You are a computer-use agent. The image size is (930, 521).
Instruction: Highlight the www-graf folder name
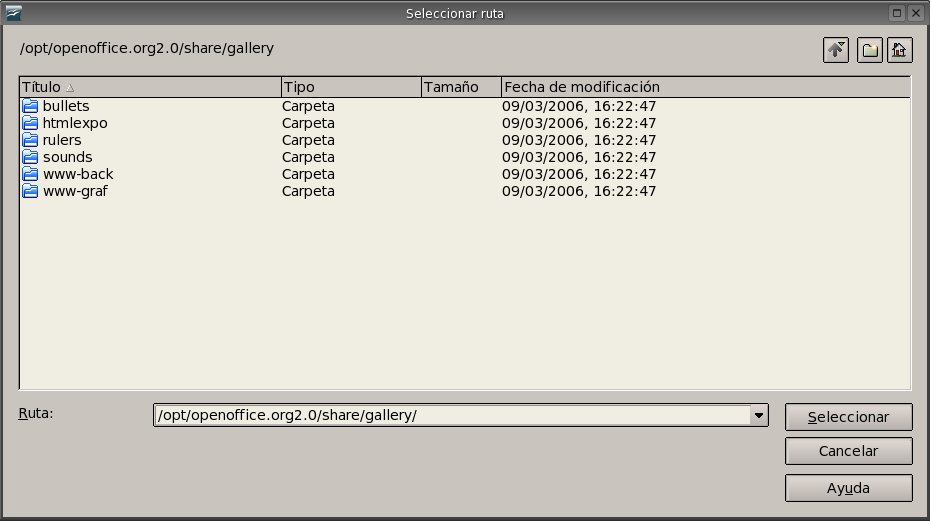coord(75,191)
